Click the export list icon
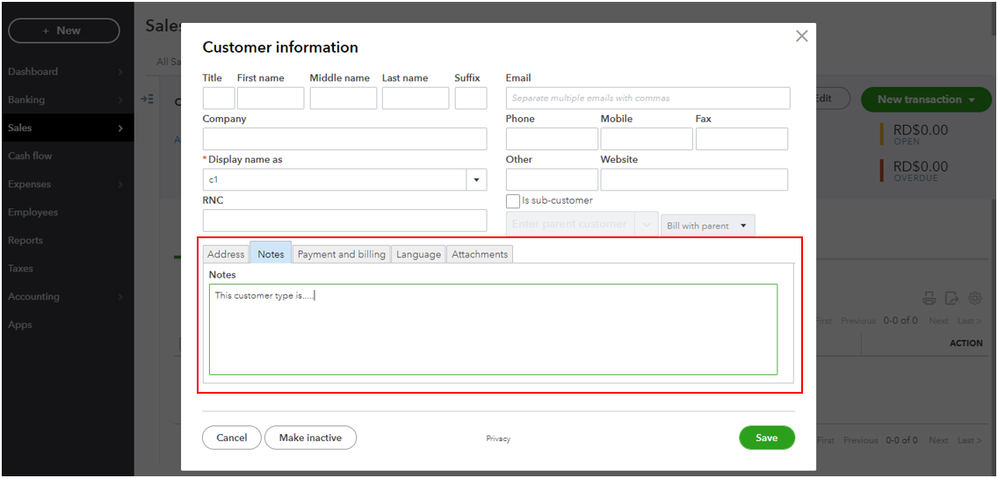 click(952, 298)
